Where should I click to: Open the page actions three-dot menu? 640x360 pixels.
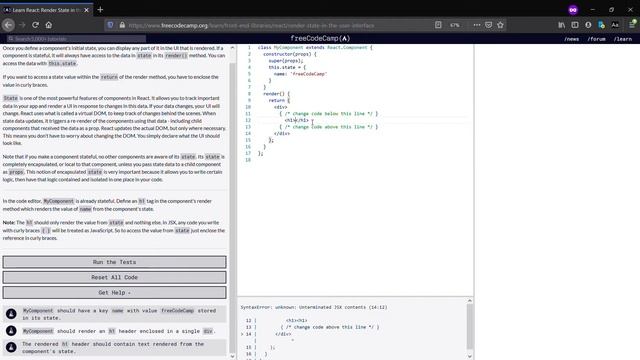click(x=476, y=25)
